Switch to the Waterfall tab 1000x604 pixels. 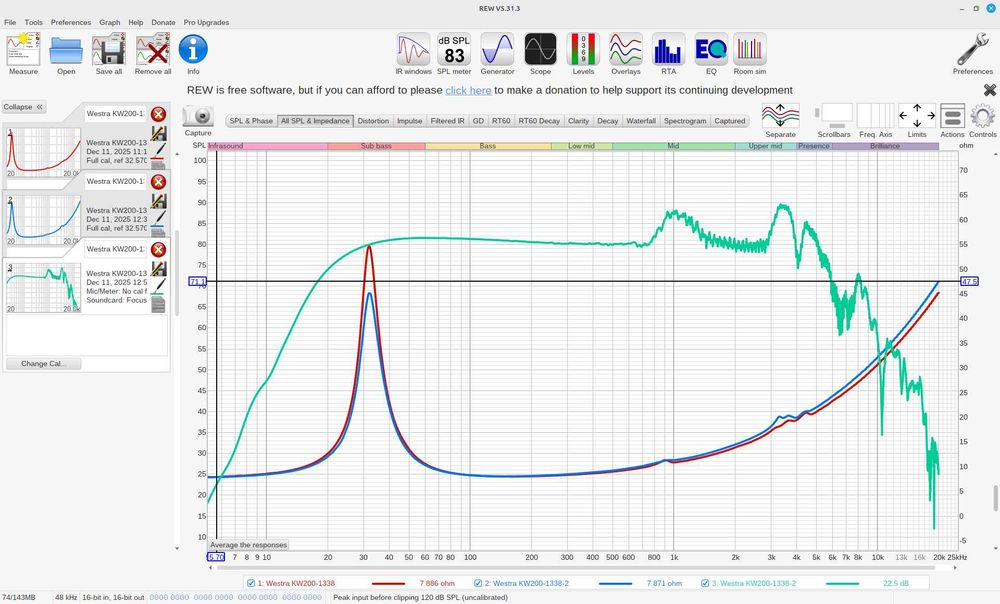[640, 121]
